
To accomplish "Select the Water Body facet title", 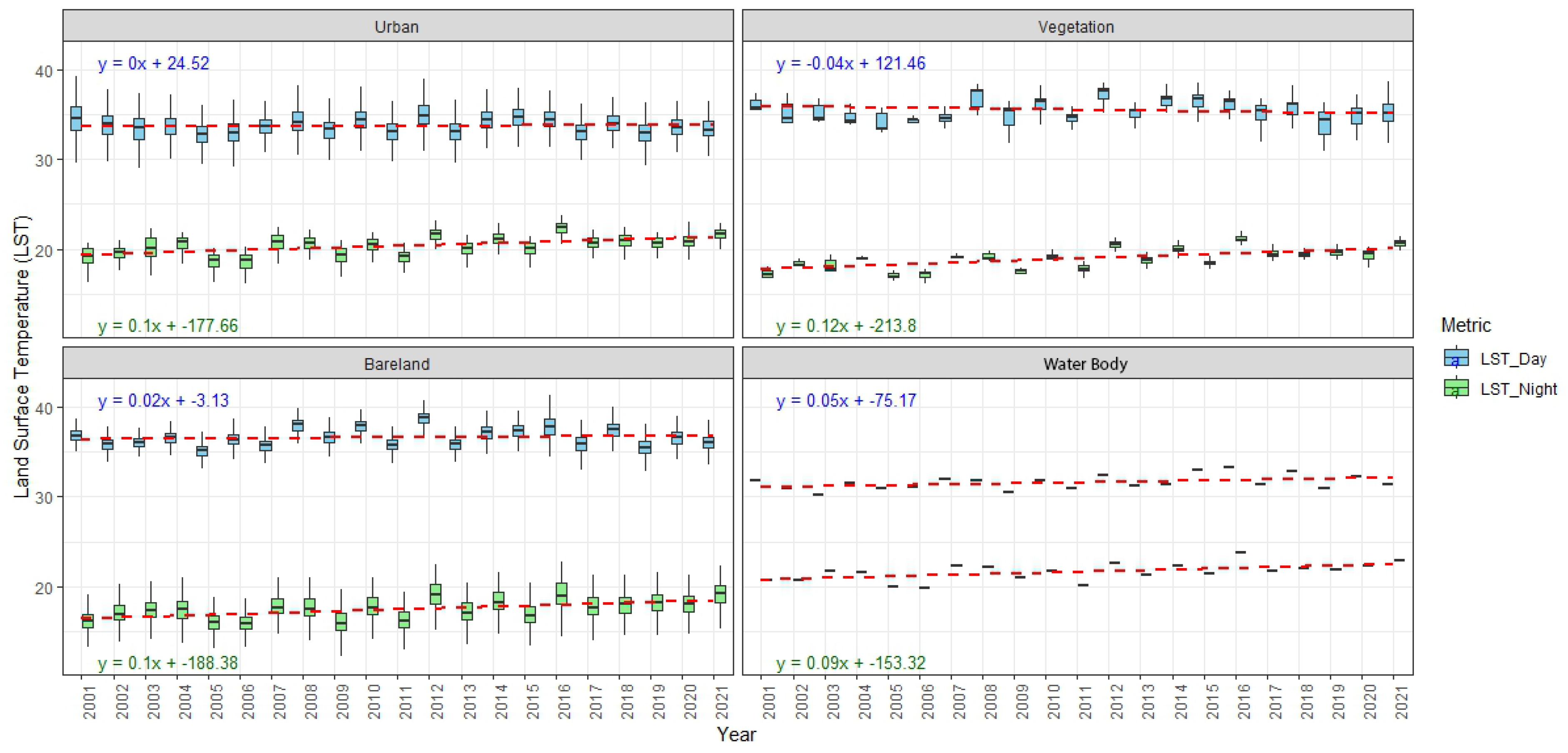I will click(1085, 364).
